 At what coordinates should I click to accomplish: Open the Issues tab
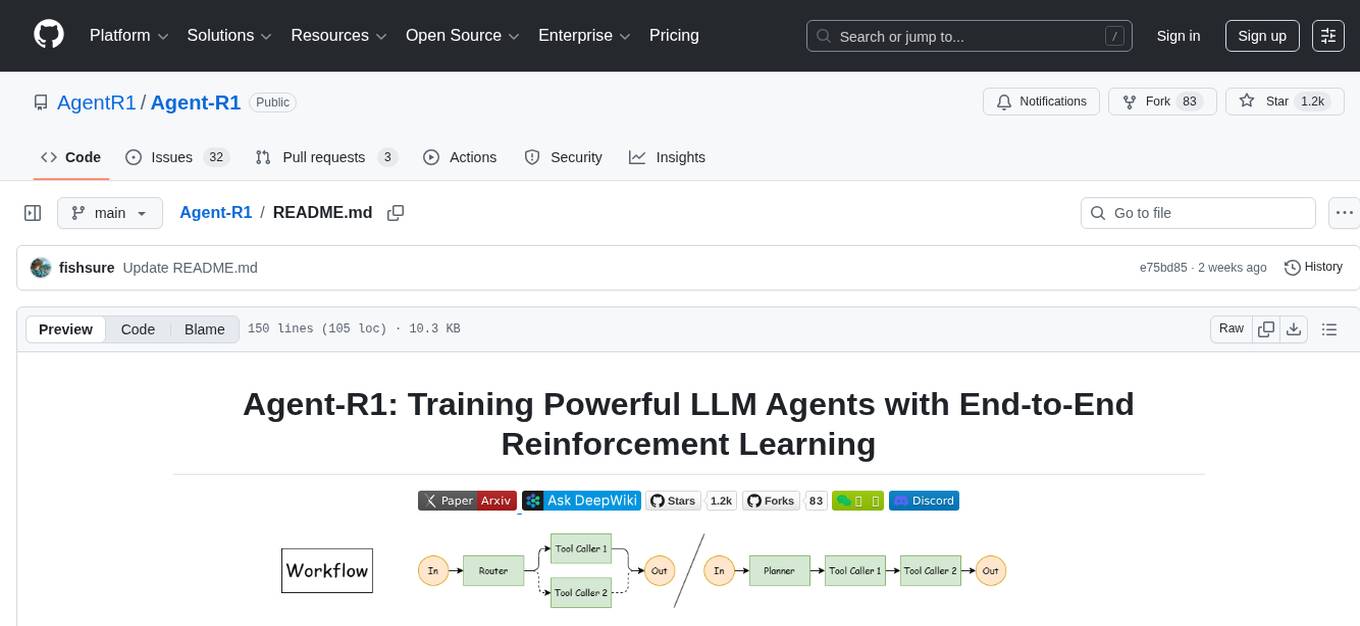click(x=176, y=157)
